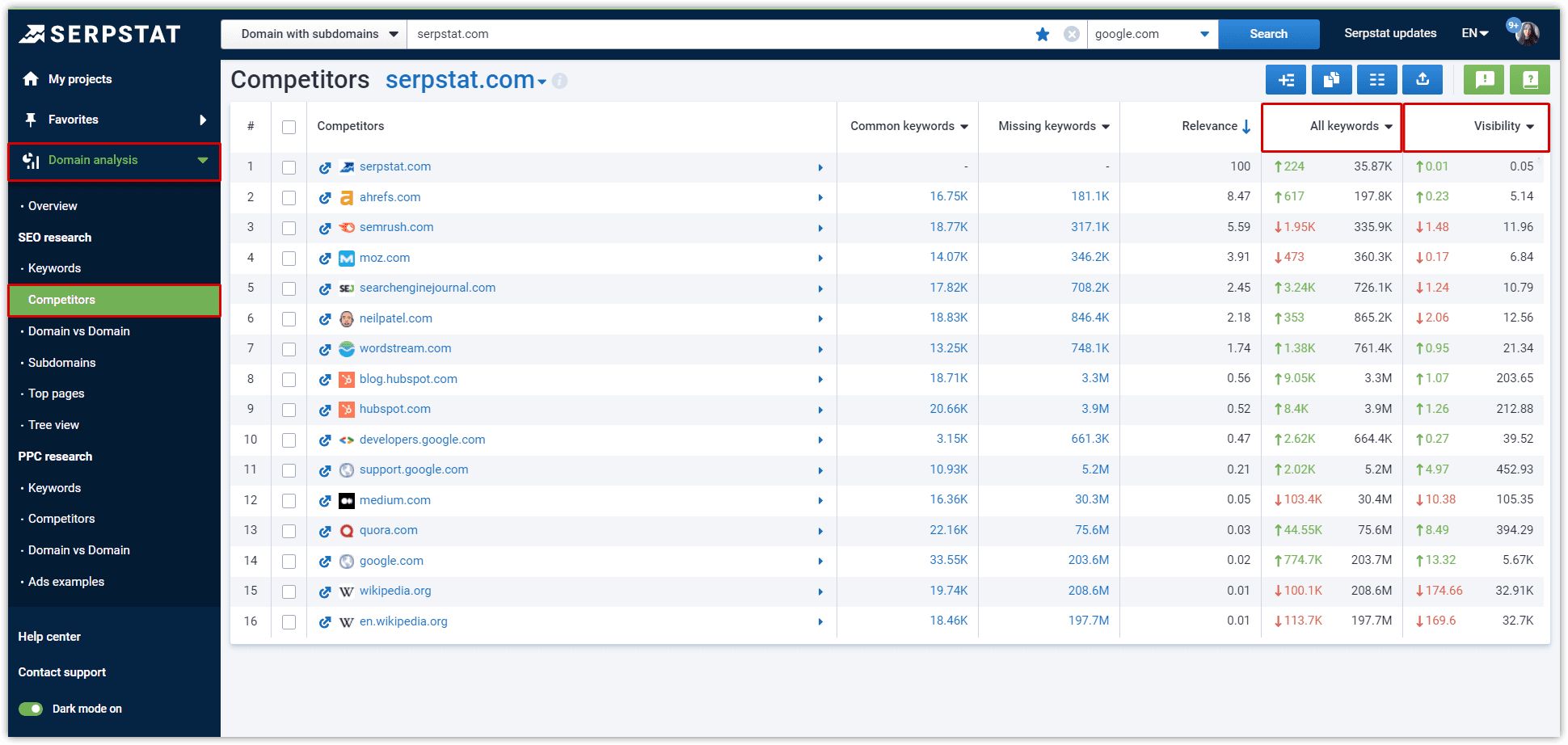Open external link icon for wordstream.com
The image size is (1568, 745).
tap(325, 349)
